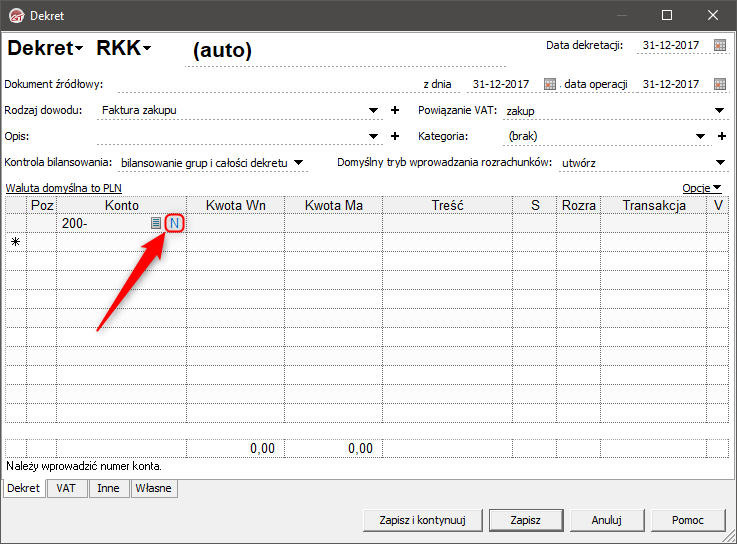This screenshot has width=737, height=544.
Task: Open the Opcje menu
Action: [x=702, y=188]
